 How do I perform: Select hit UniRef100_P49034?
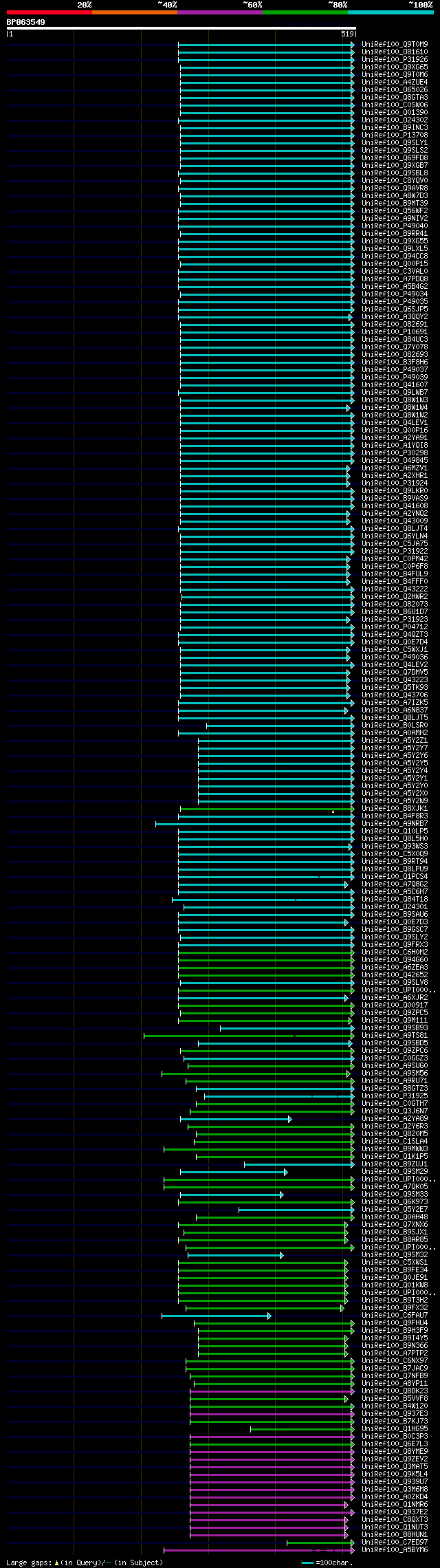coord(395,294)
